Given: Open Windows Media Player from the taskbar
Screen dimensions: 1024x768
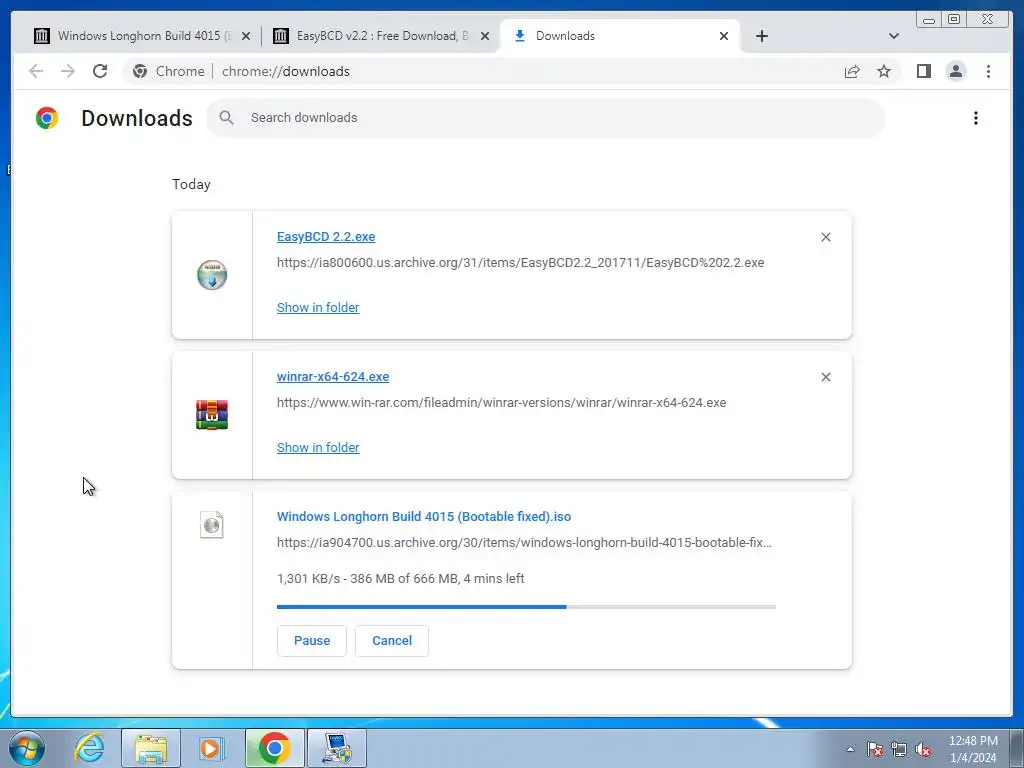Looking at the screenshot, I should [210, 748].
